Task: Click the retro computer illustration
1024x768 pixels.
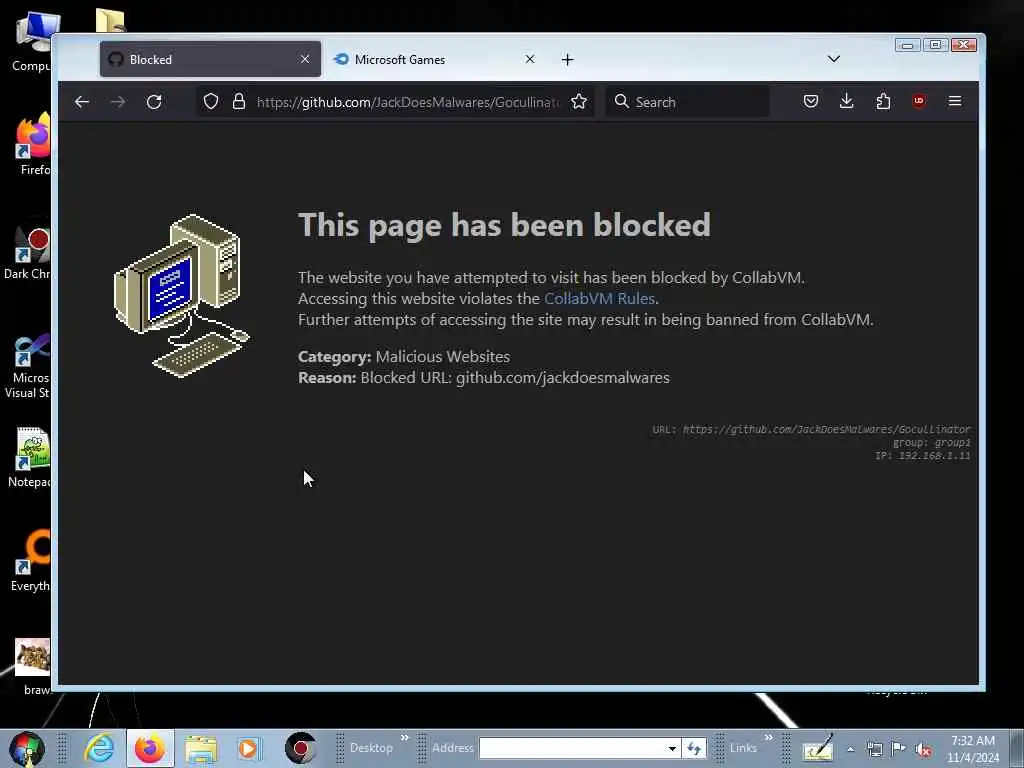Action: [x=182, y=295]
